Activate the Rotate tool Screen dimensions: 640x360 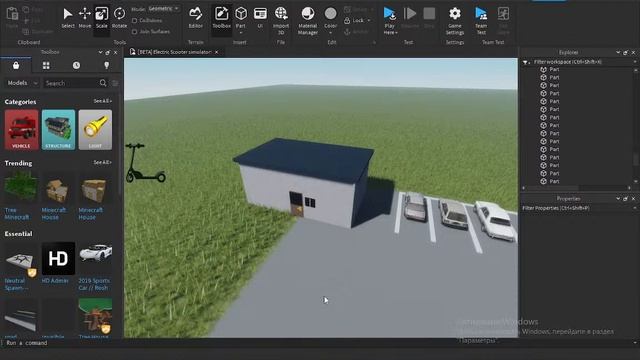tap(119, 18)
